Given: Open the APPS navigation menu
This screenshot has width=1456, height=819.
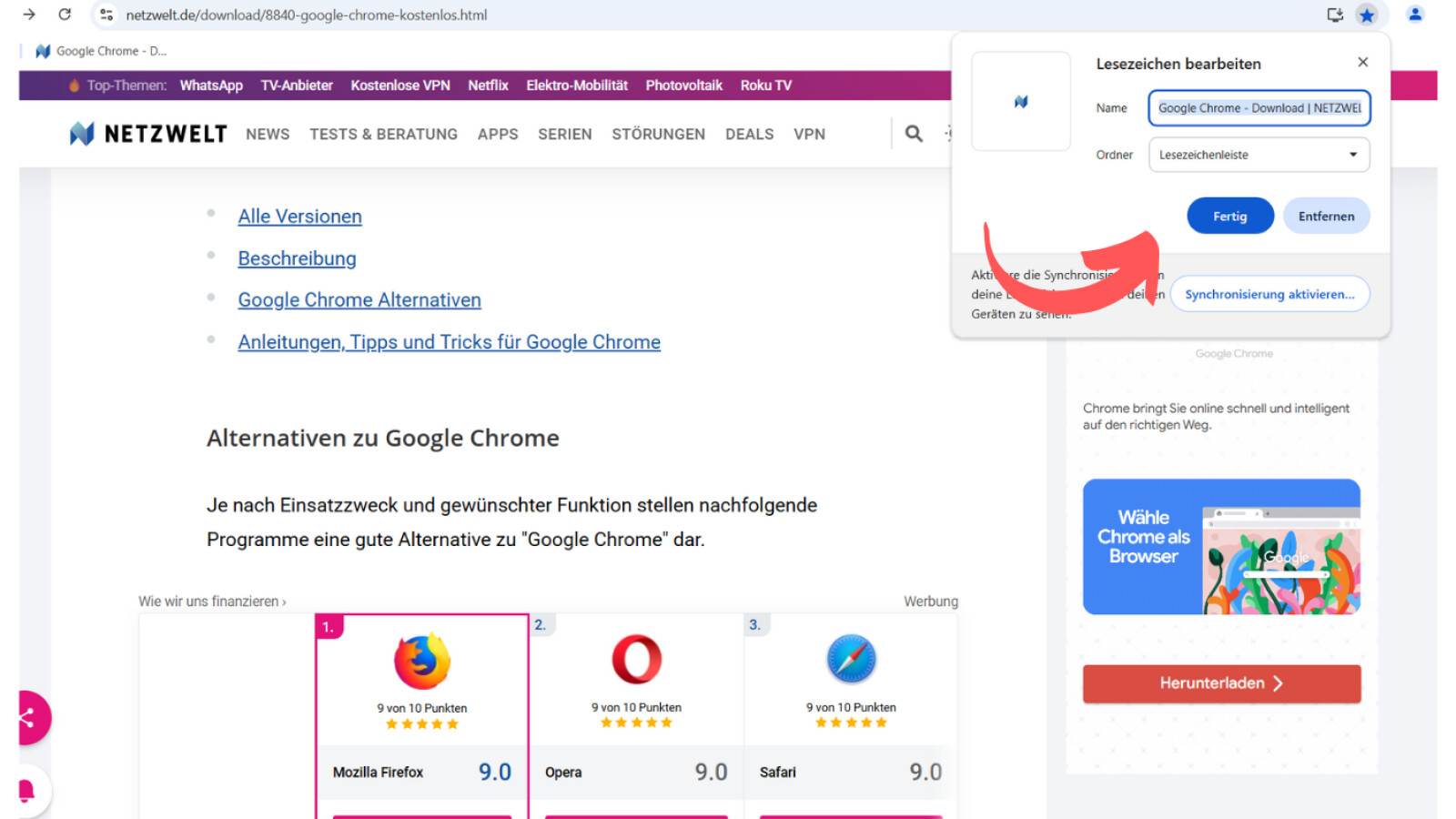Looking at the screenshot, I should pos(498,134).
